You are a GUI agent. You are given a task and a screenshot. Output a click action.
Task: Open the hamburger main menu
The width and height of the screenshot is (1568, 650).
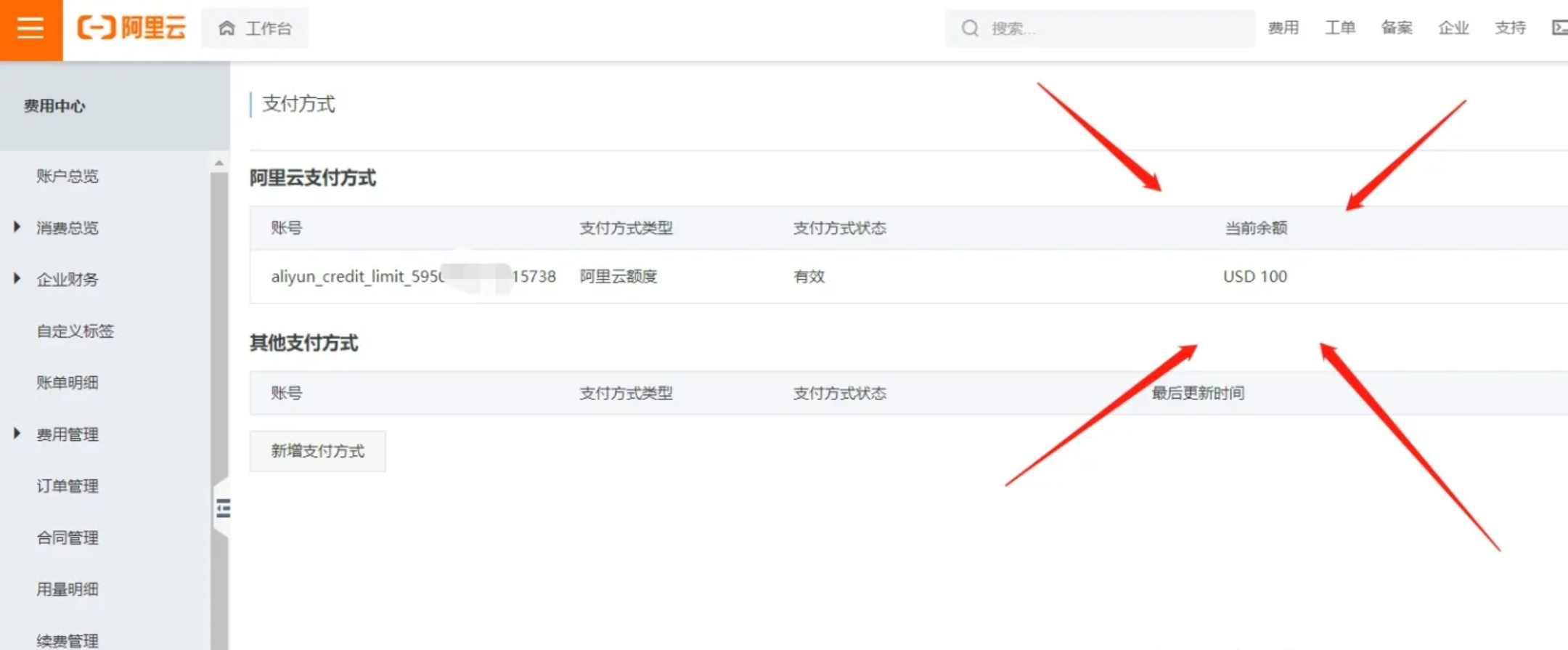pos(30,29)
